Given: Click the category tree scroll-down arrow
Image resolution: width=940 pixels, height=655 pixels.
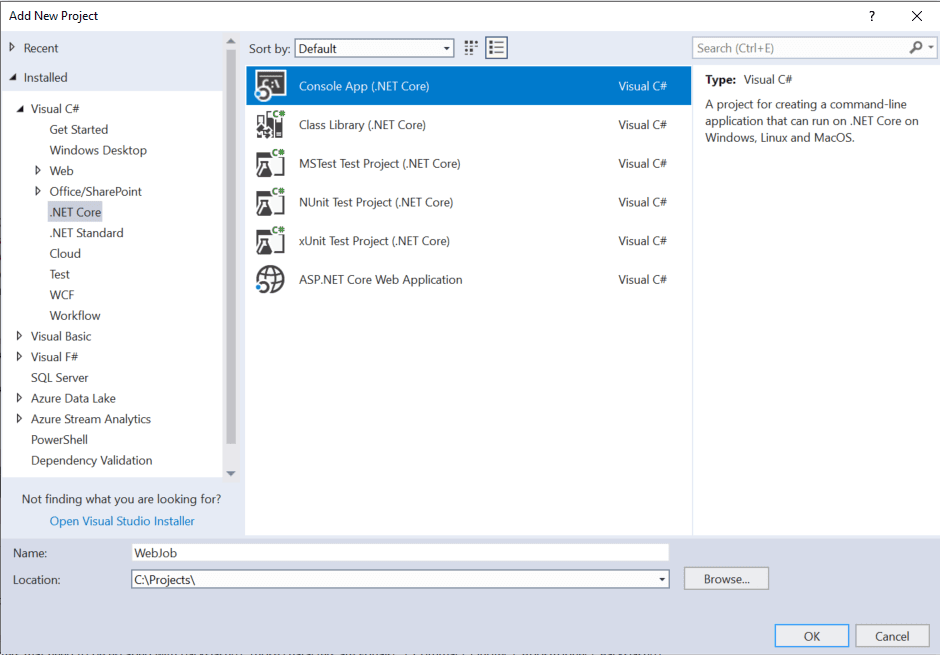Looking at the screenshot, I should click(x=231, y=473).
